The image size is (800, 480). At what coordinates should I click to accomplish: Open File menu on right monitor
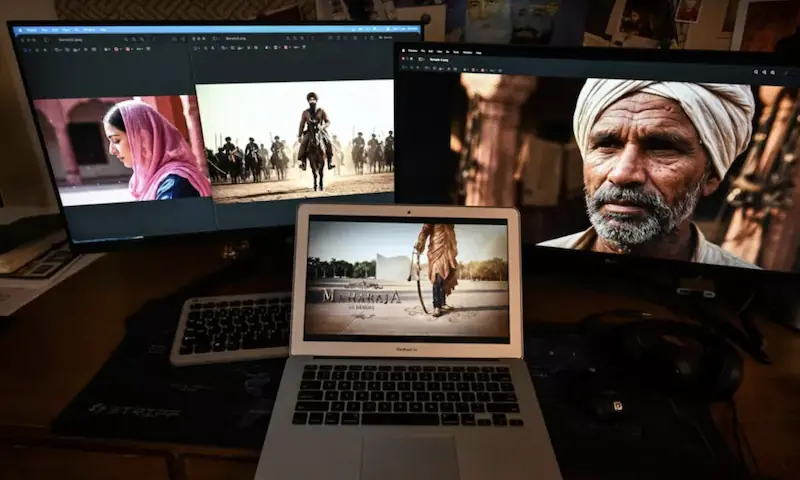(x=422, y=51)
